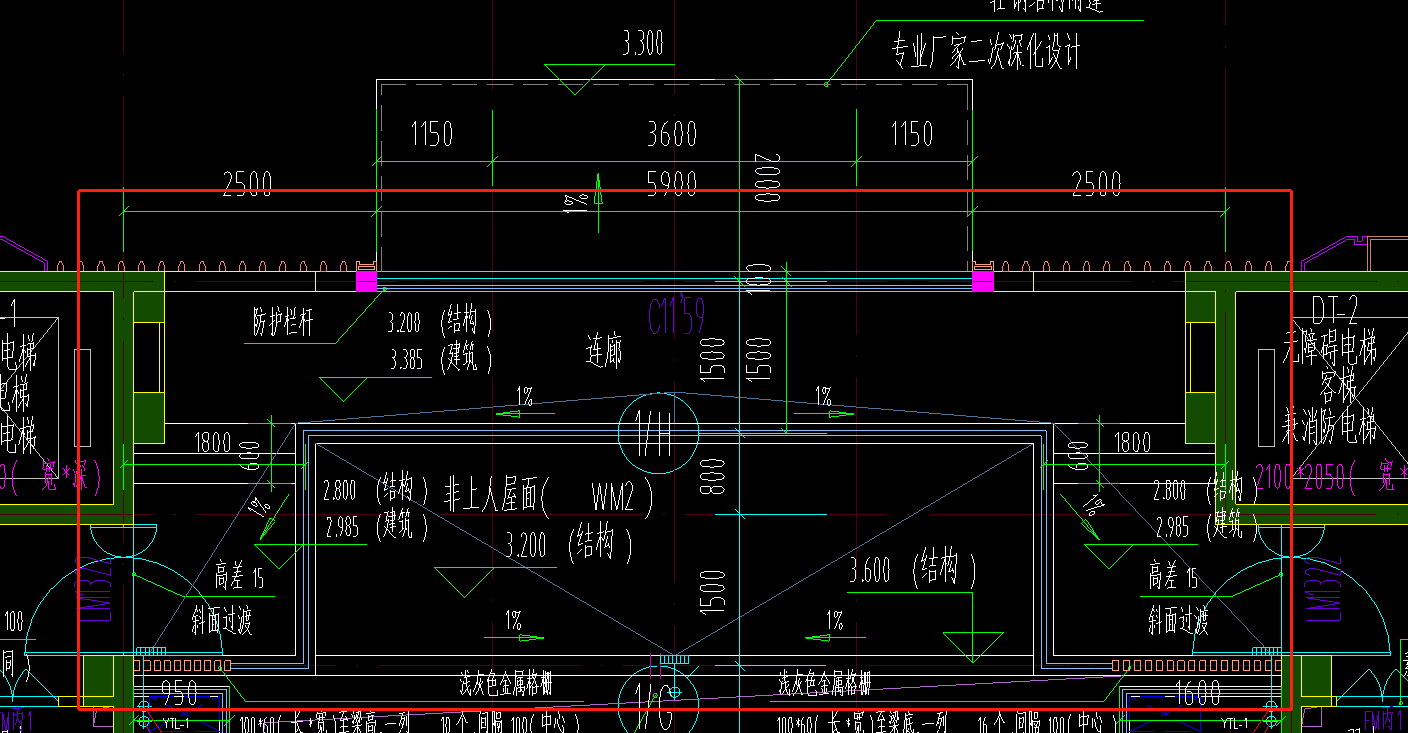
Task: Click the purple C1159 window tag
Action: pyautogui.click(x=676, y=316)
